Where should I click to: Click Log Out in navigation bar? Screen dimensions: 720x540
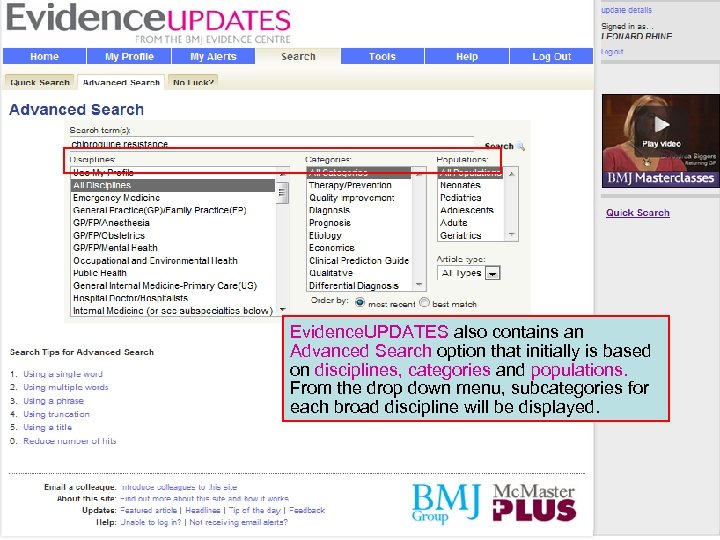[x=551, y=56]
